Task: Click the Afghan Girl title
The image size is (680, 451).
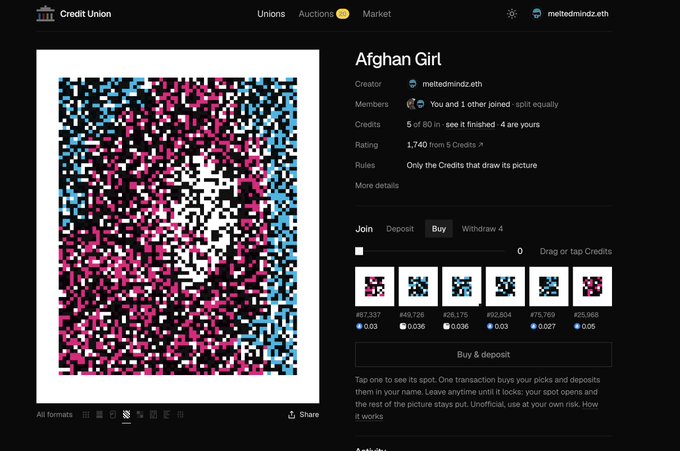Action: pos(398,59)
